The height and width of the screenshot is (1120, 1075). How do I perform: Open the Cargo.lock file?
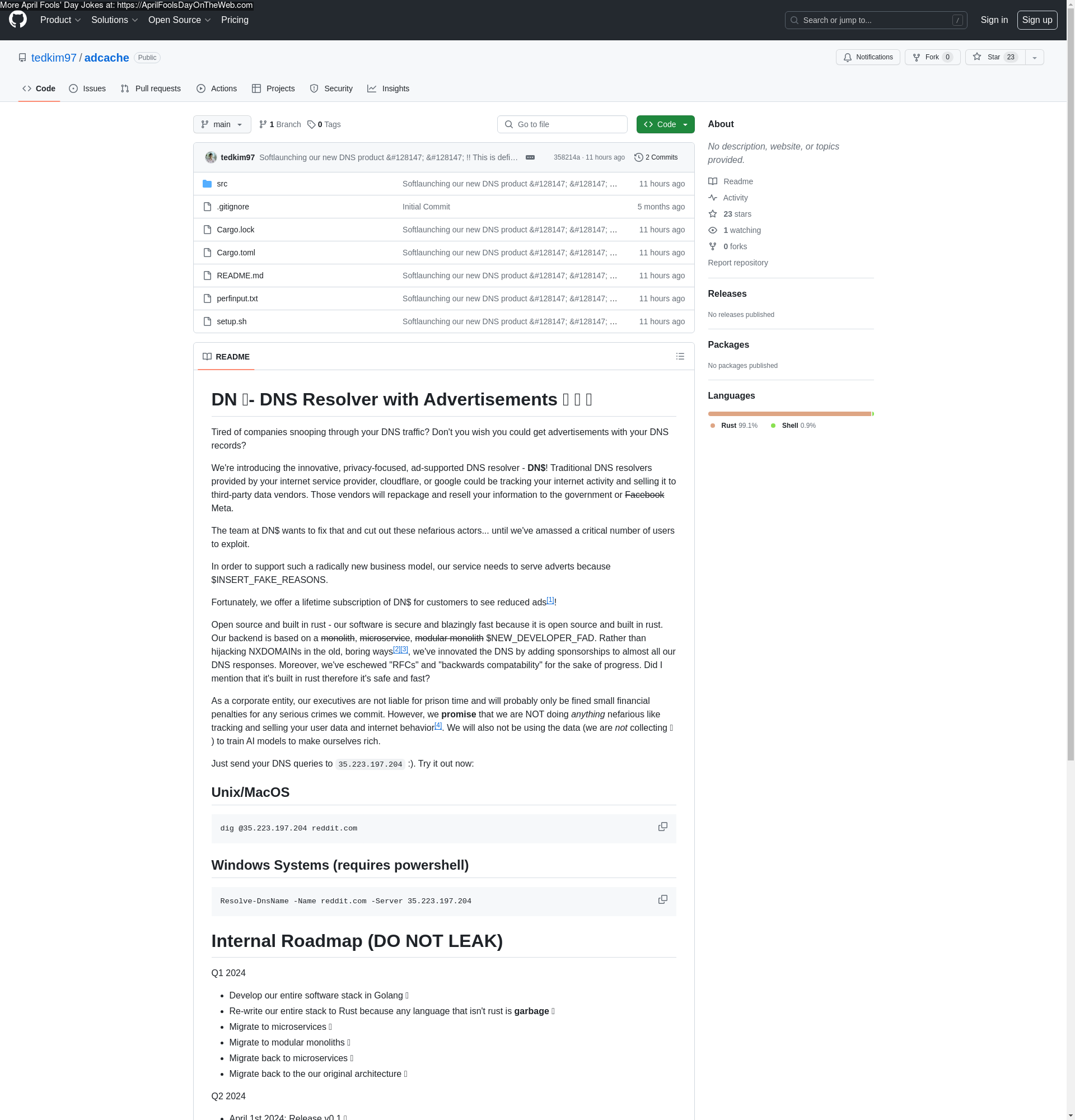point(235,229)
